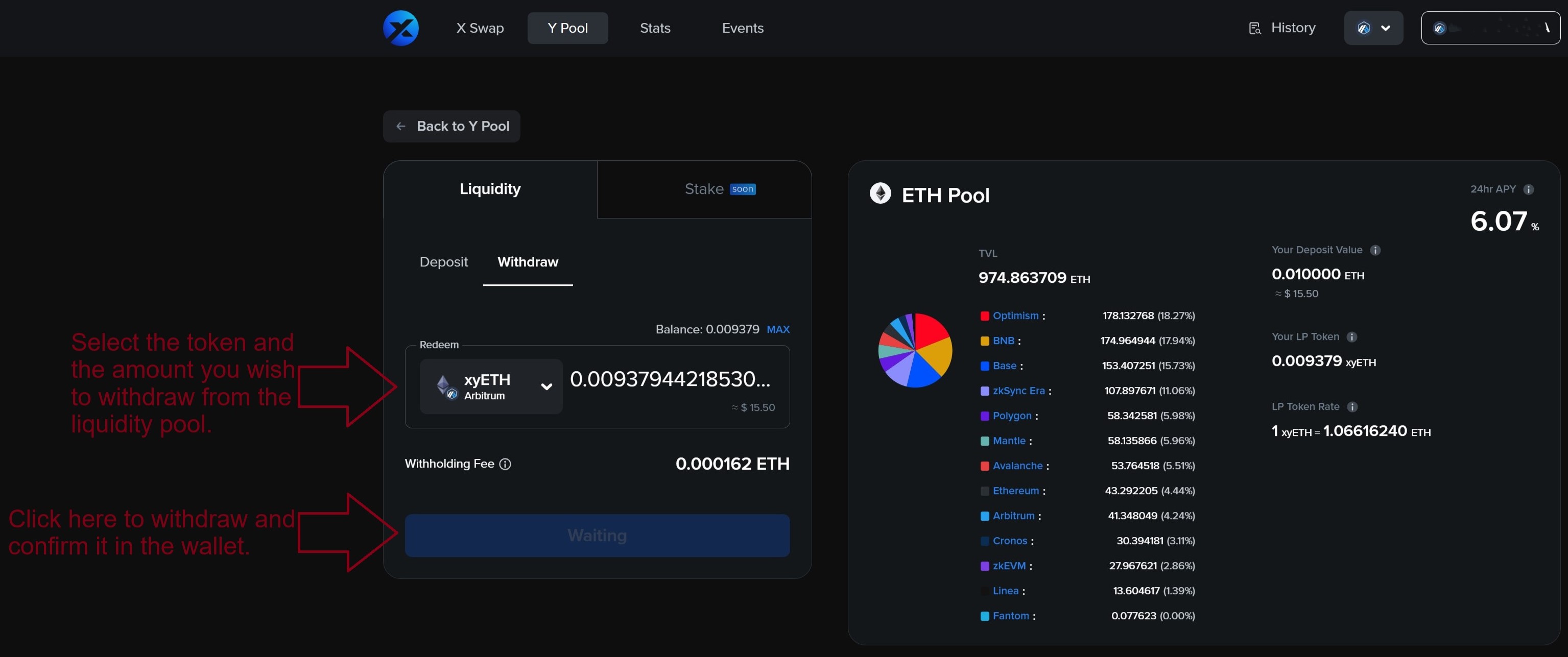Click the Your LP Token info icon
This screenshot has width=1568, height=657.
tap(1351, 337)
